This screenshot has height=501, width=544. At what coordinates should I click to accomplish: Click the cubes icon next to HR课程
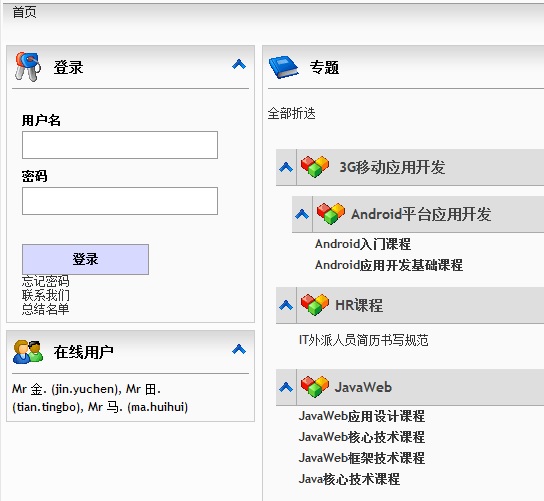click(x=315, y=305)
